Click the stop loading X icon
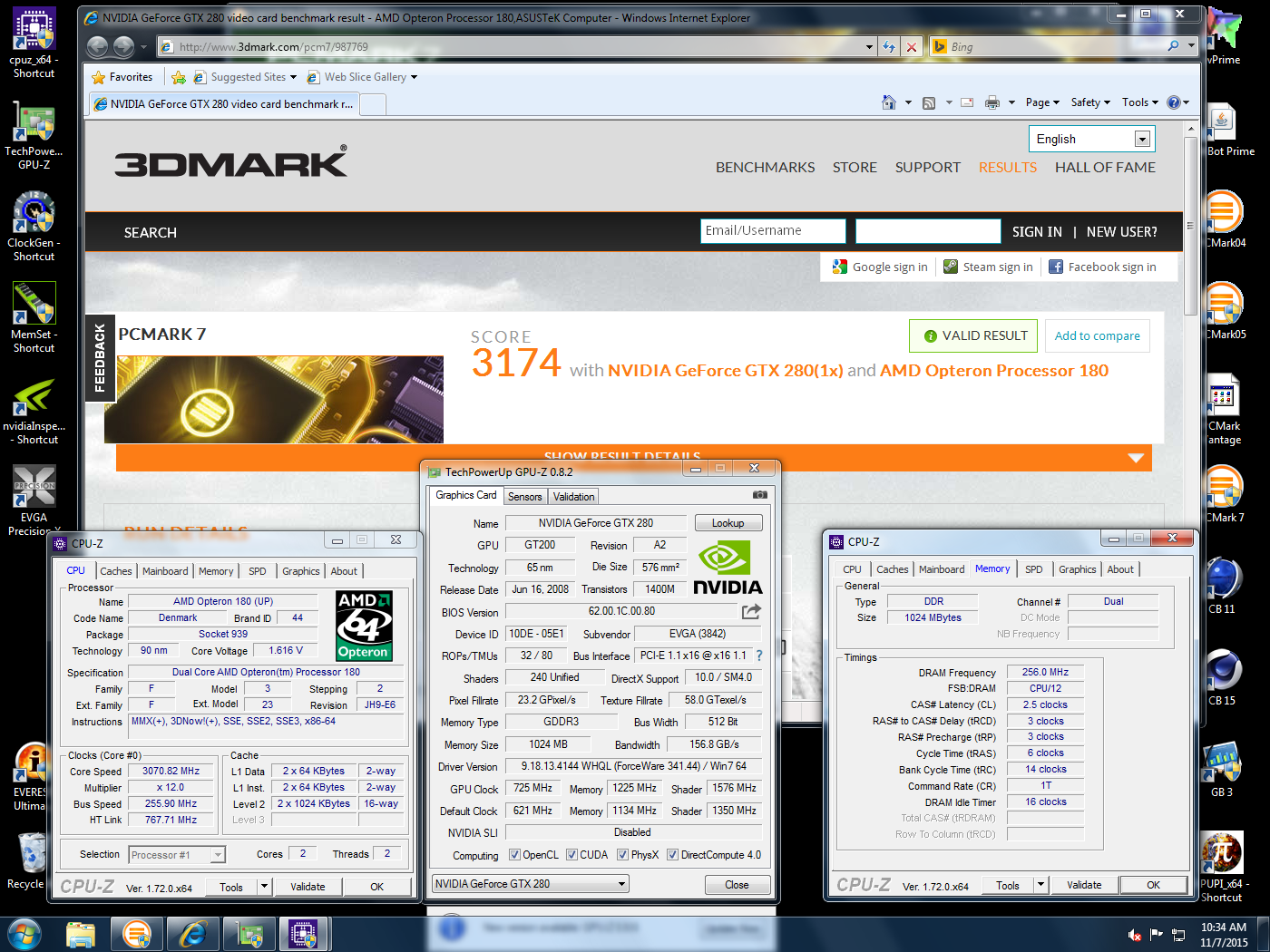Image resolution: width=1270 pixels, height=952 pixels. point(912,46)
